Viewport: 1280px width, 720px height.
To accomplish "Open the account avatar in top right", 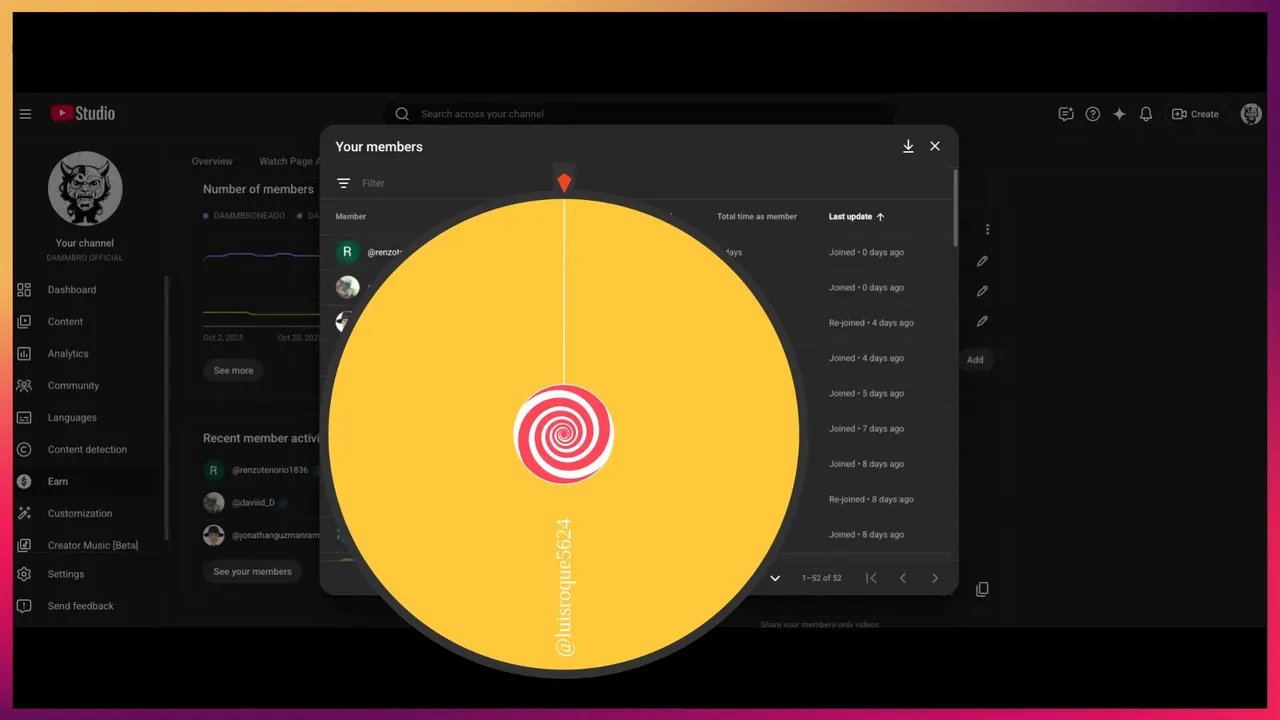I will click(1251, 114).
